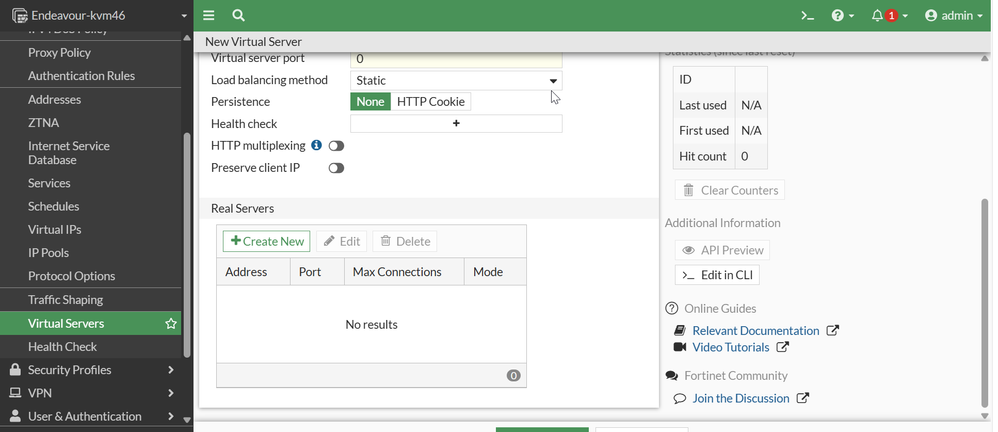This screenshot has height=432, width=998.
Task: Open the Relevant Documentation link
Action: coord(756,331)
